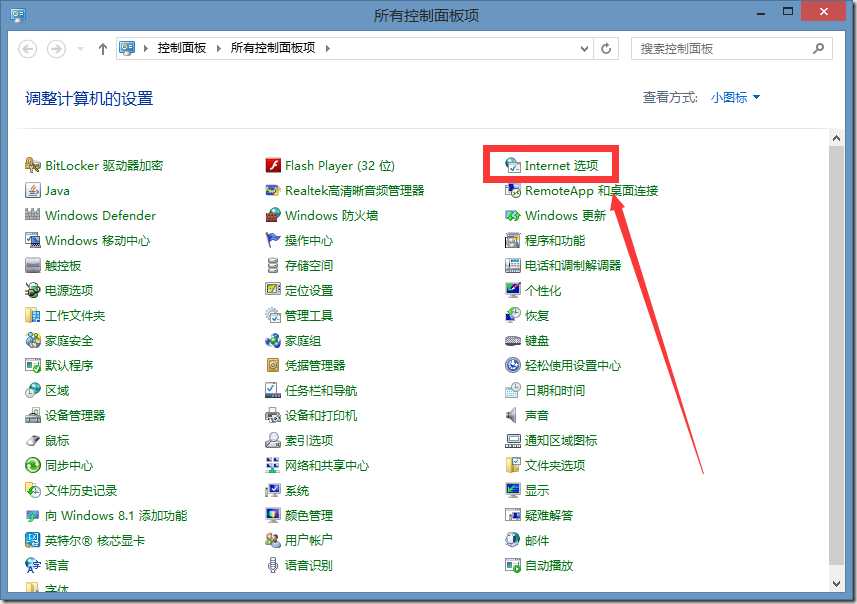Viewport: 857px width, 604px height.
Task: Click the scrollbar down arrow
Action: (x=836, y=584)
